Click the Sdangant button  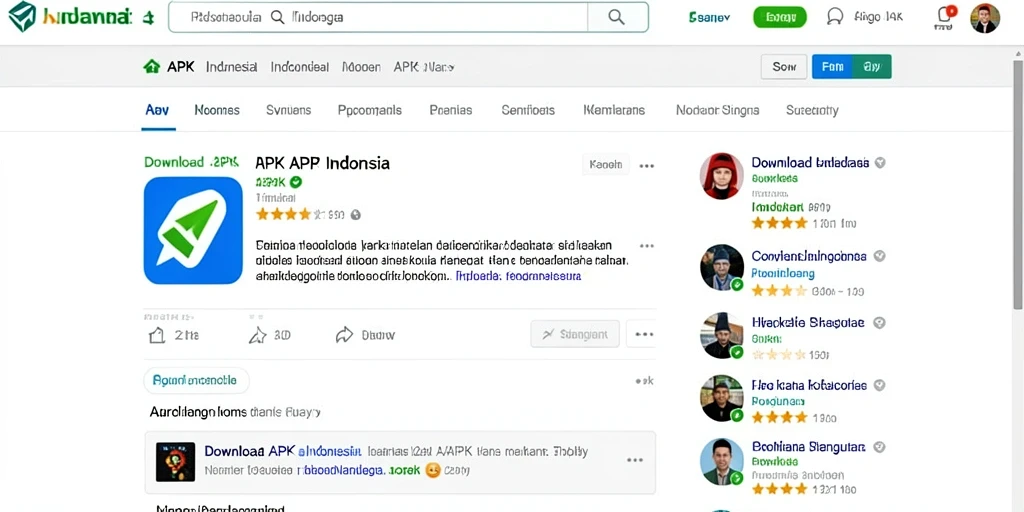575,334
